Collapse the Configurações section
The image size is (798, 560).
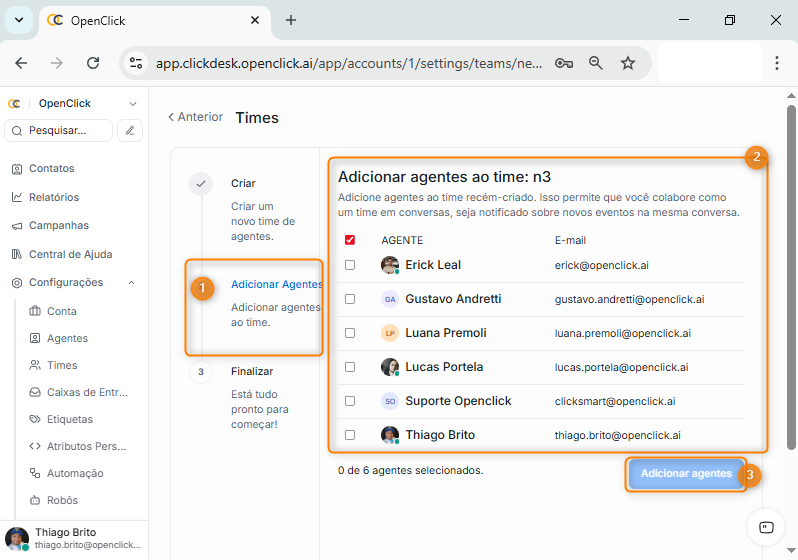pyautogui.click(x=132, y=283)
